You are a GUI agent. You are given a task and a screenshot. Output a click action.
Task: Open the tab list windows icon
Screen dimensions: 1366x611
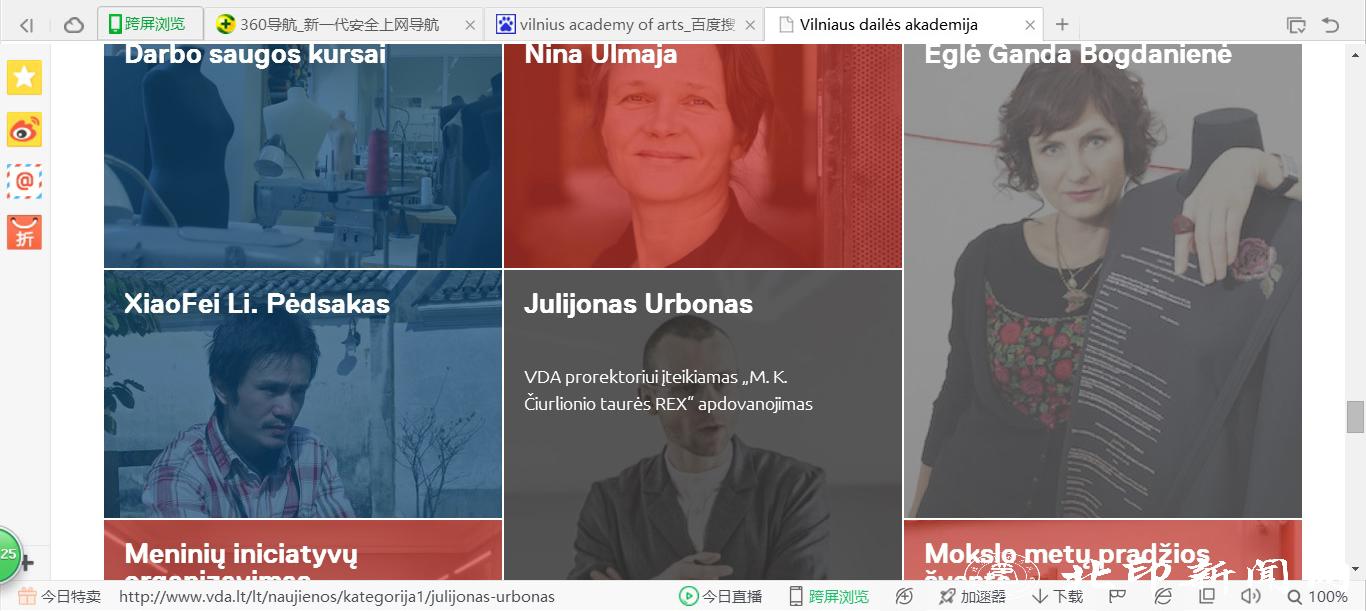1296,25
